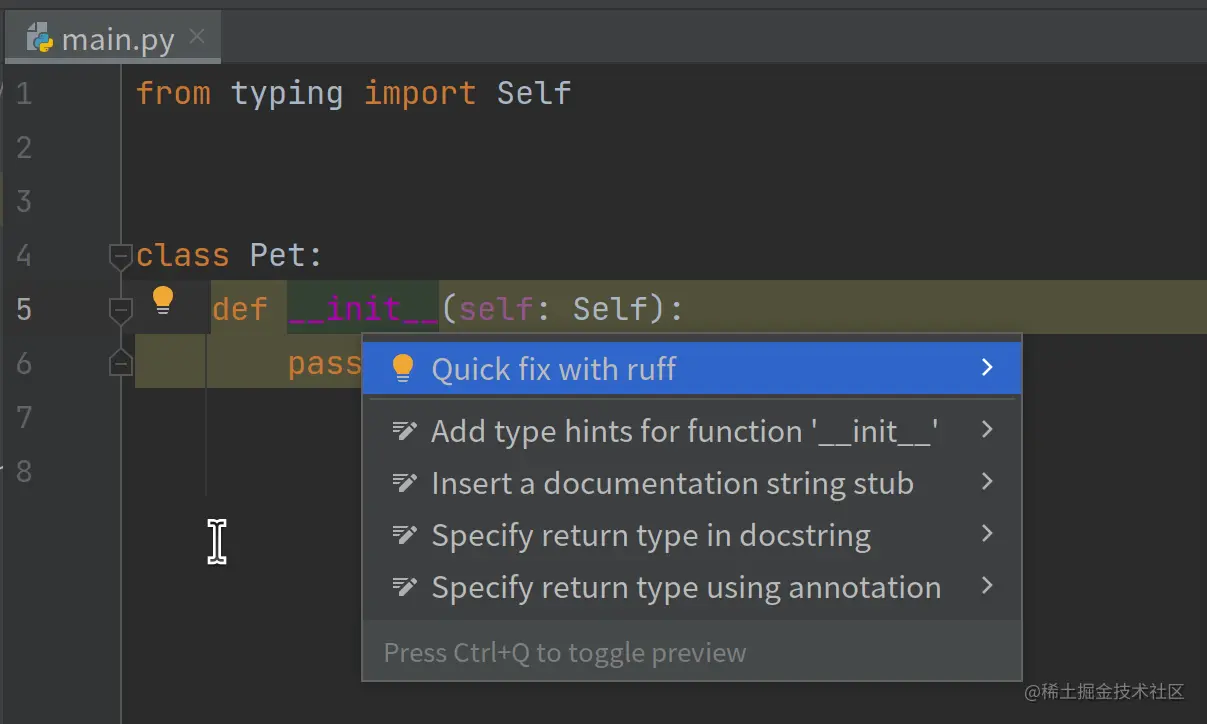The image size is (1207, 724).
Task: Click the 'Self' type annotation on line 5
Action: (610, 309)
